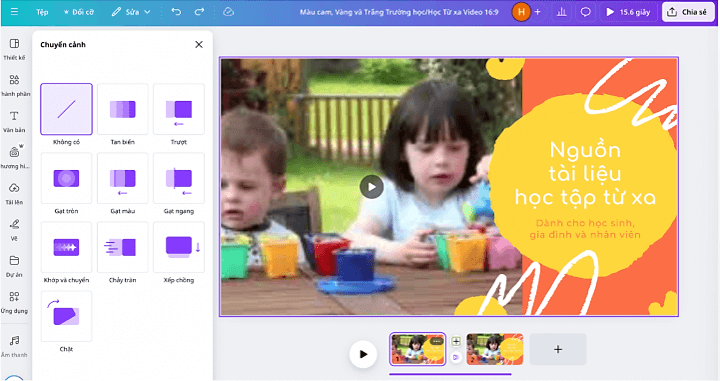Select the Tan biến transition
Viewport: 720px width, 381px height.
tap(123, 109)
